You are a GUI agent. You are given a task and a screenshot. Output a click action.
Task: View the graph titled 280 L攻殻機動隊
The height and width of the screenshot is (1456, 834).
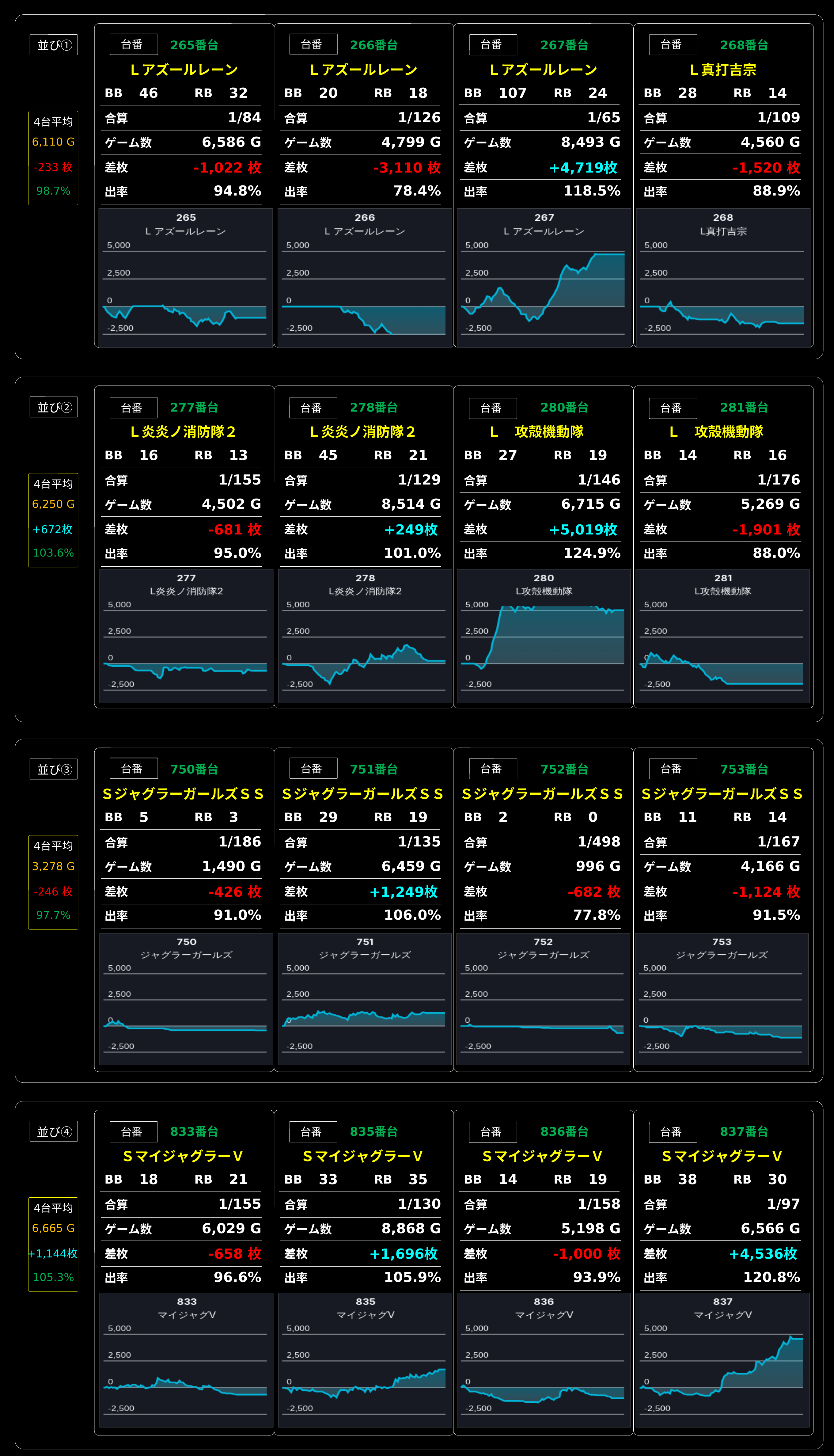pyautogui.click(x=544, y=636)
